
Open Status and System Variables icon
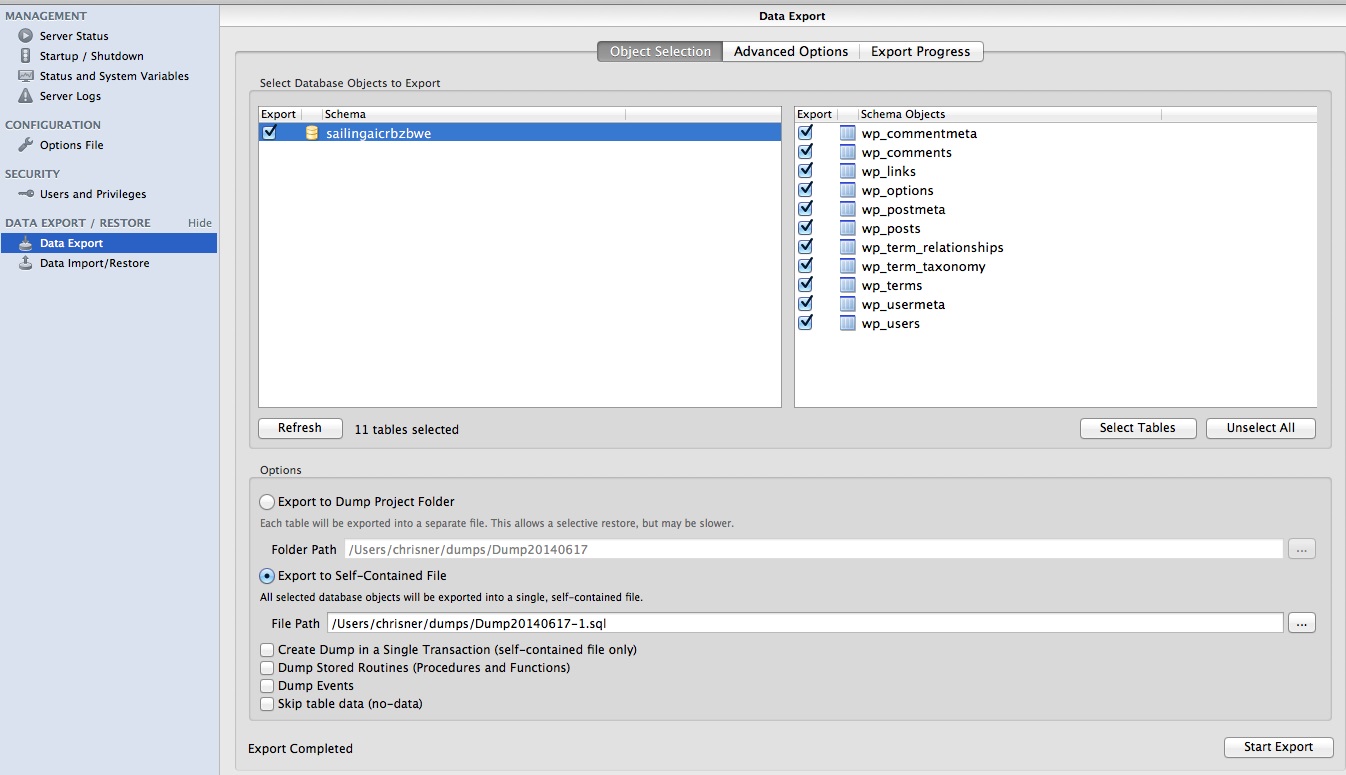point(26,76)
